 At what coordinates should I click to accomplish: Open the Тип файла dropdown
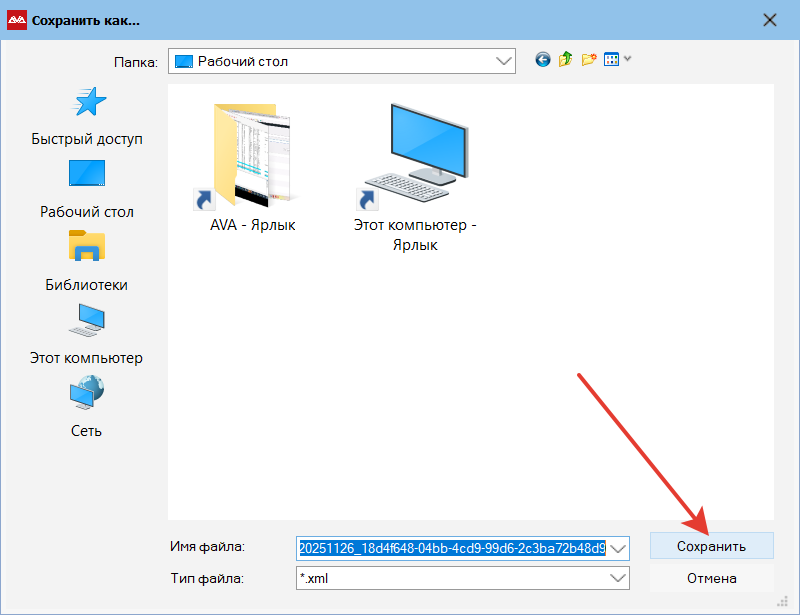pyautogui.click(x=618, y=578)
